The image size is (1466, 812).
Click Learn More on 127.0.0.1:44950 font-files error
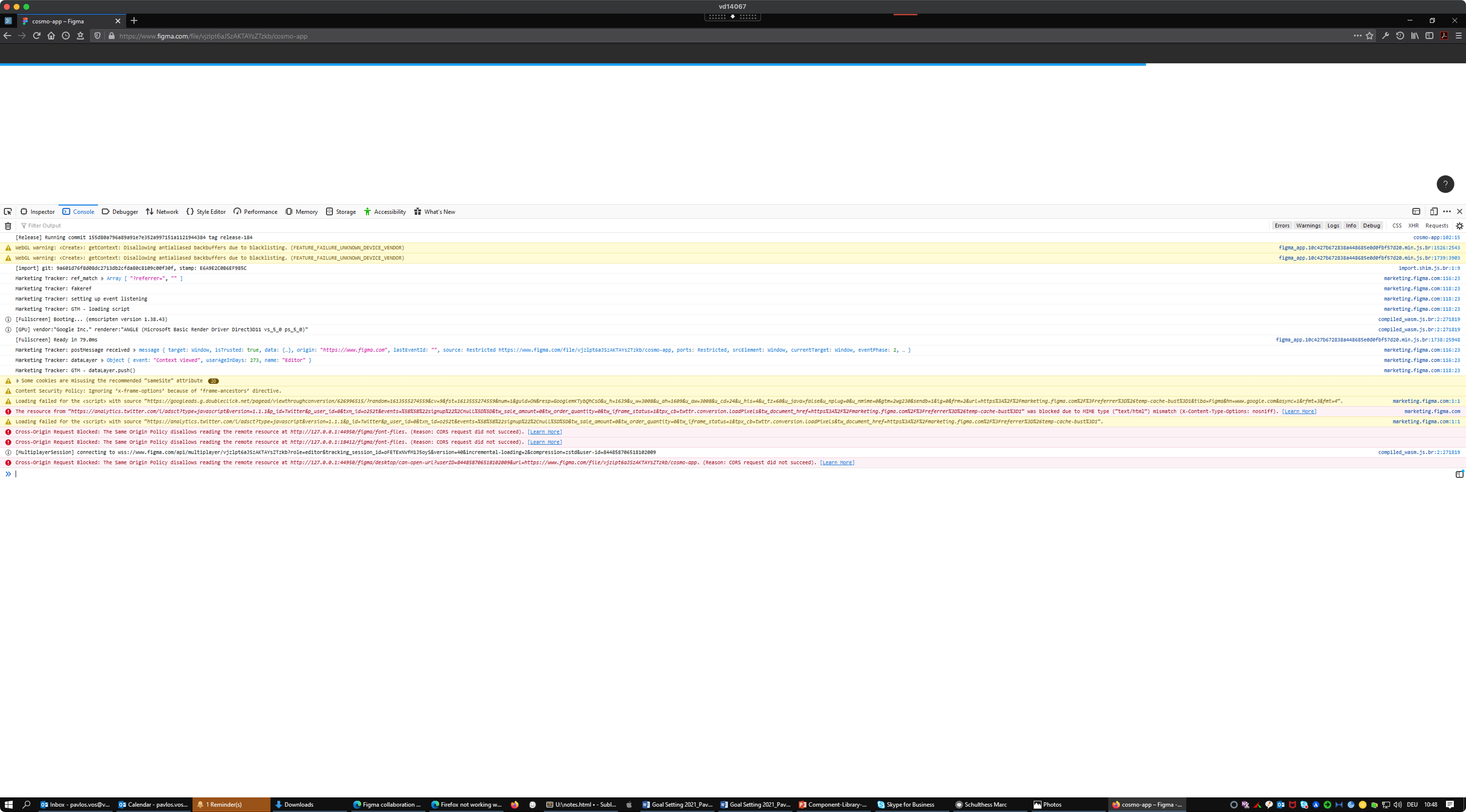click(x=545, y=432)
